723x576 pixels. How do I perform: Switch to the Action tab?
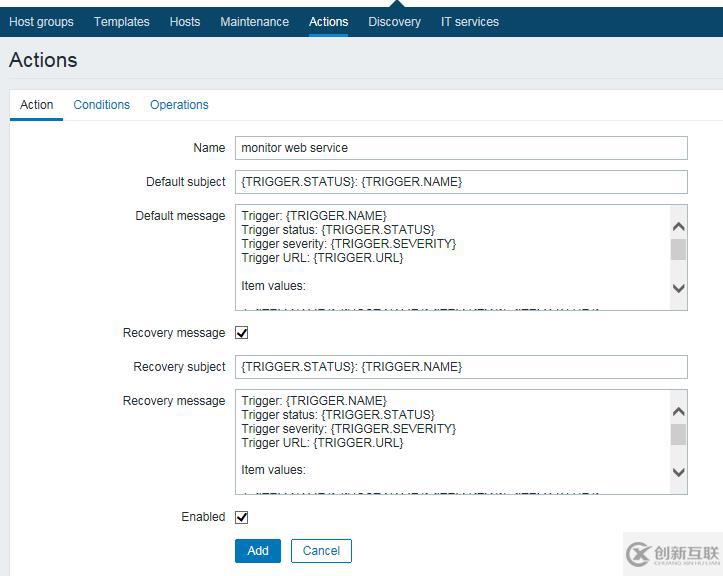36,105
